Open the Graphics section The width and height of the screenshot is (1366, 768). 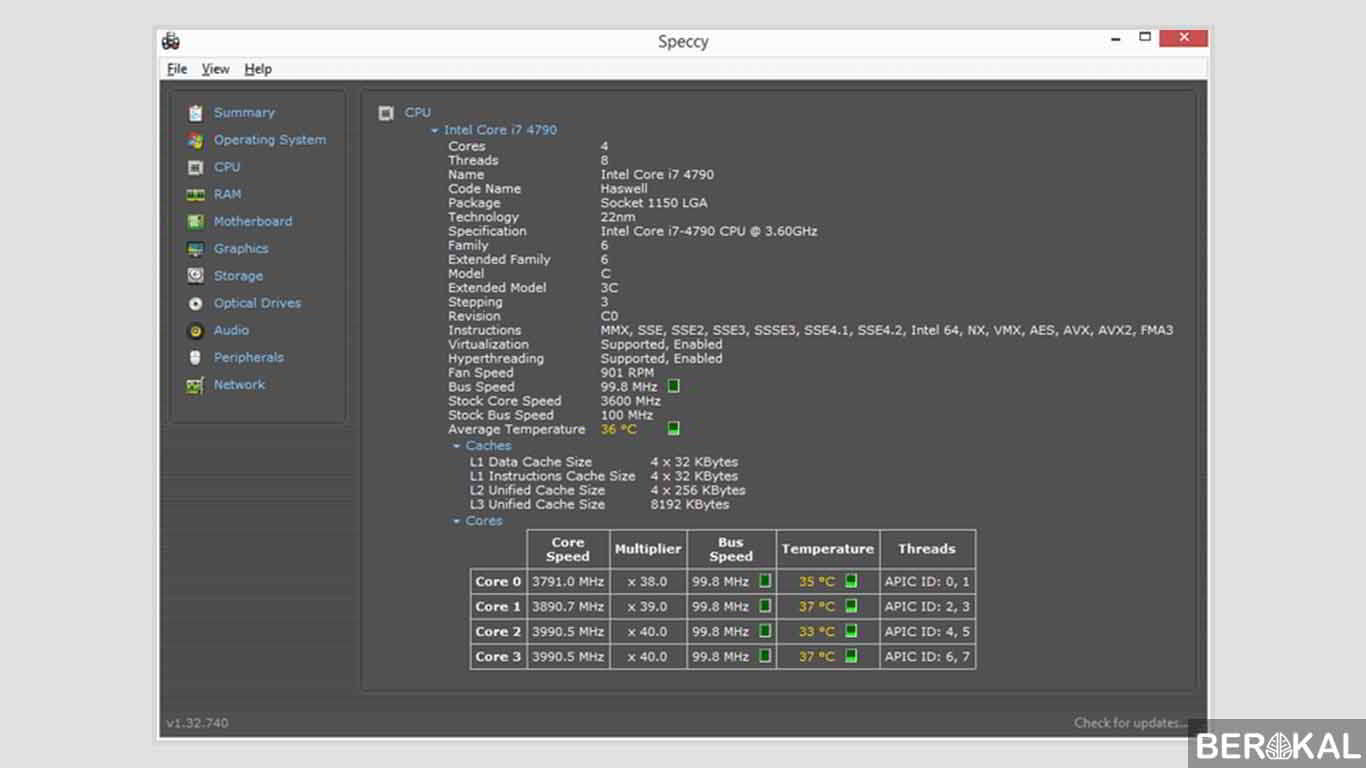coord(241,249)
